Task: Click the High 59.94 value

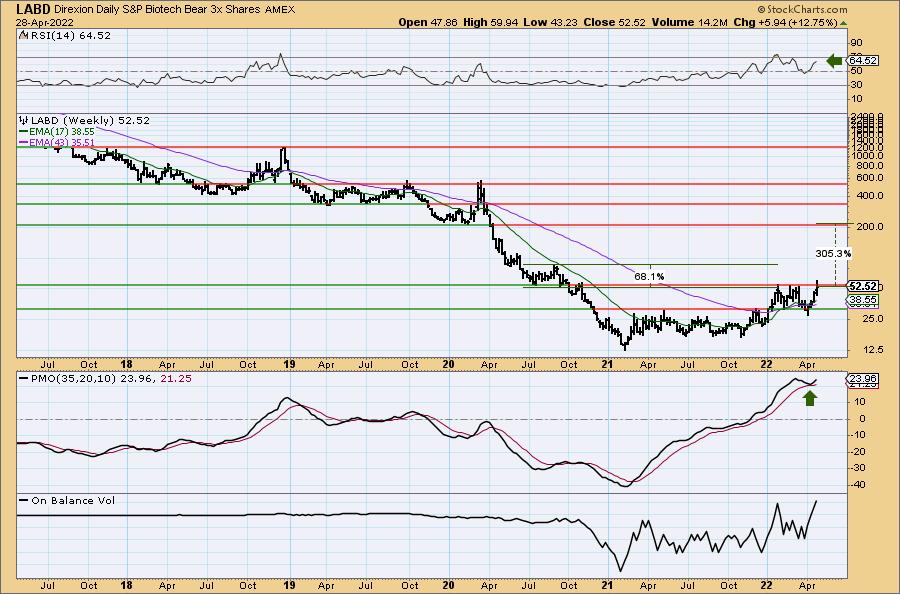Action: click(491, 22)
